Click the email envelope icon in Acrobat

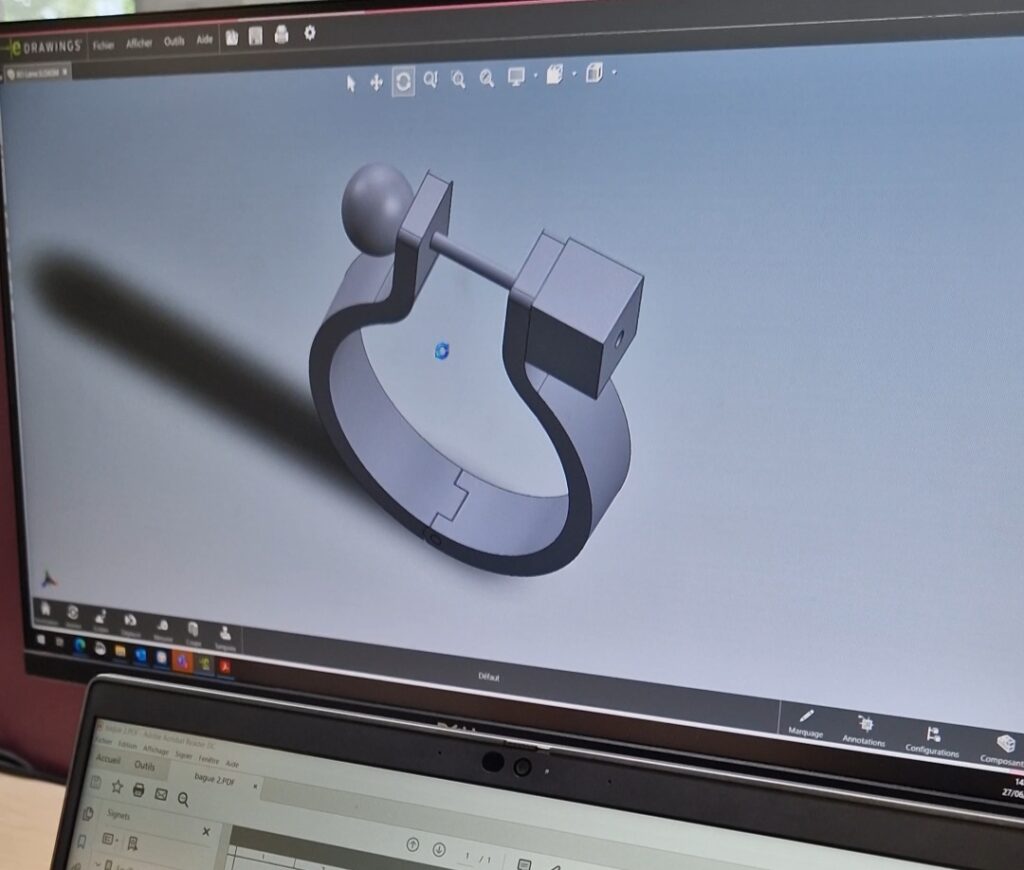(161, 794)
